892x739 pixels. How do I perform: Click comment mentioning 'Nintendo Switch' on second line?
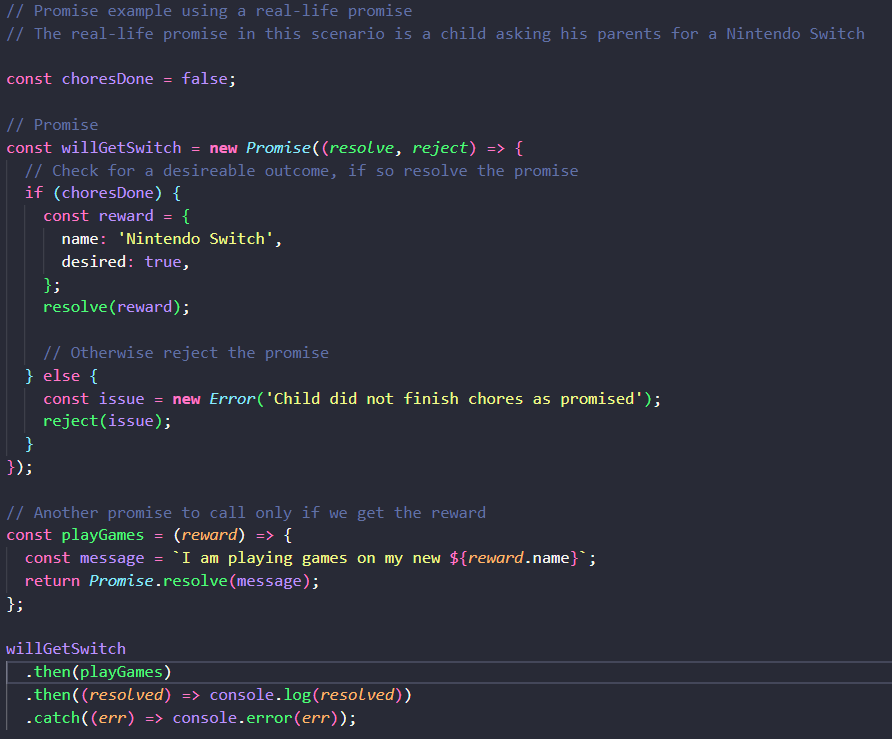436,34
